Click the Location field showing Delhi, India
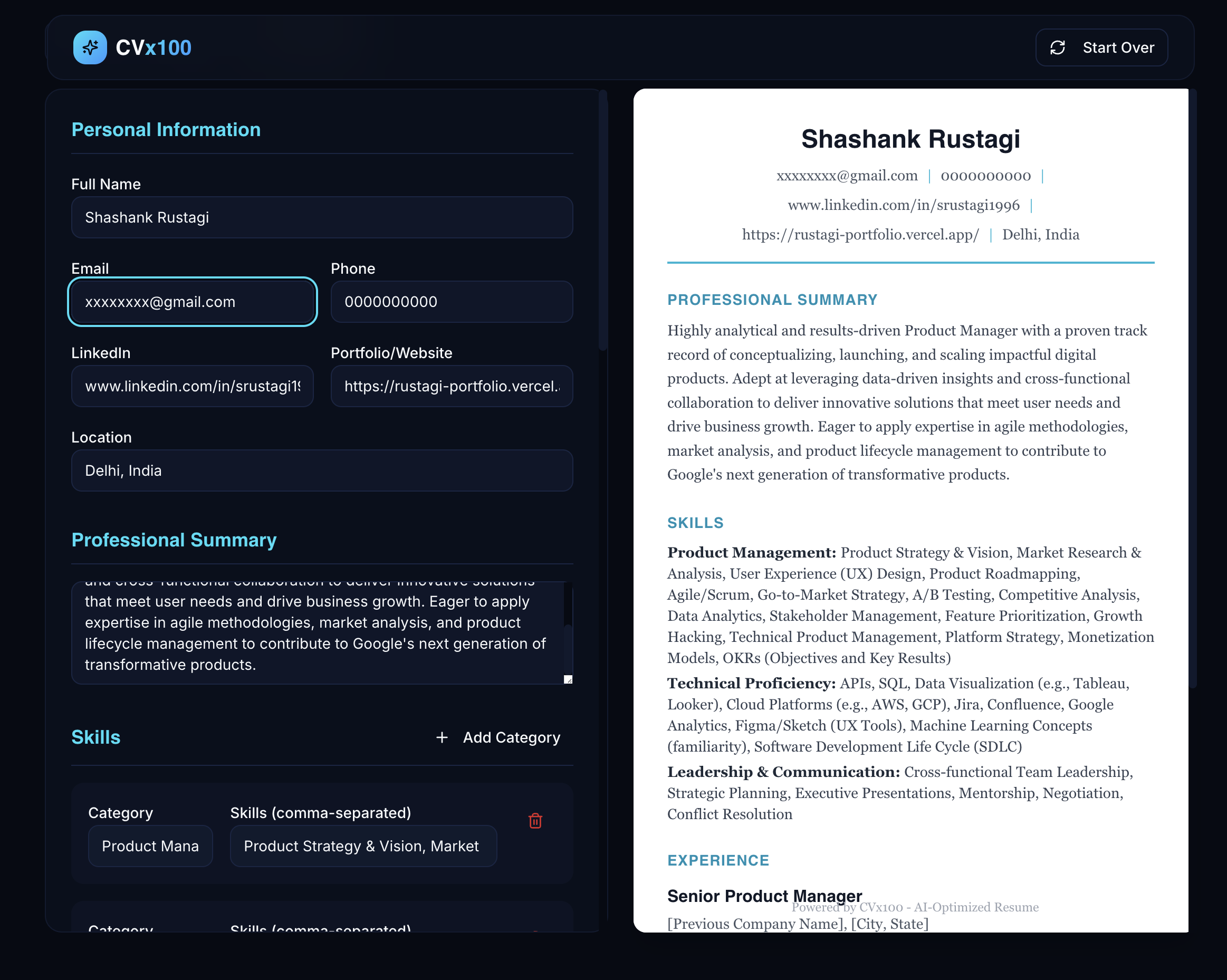1227x980 pixels. click(x=322, y=470)
